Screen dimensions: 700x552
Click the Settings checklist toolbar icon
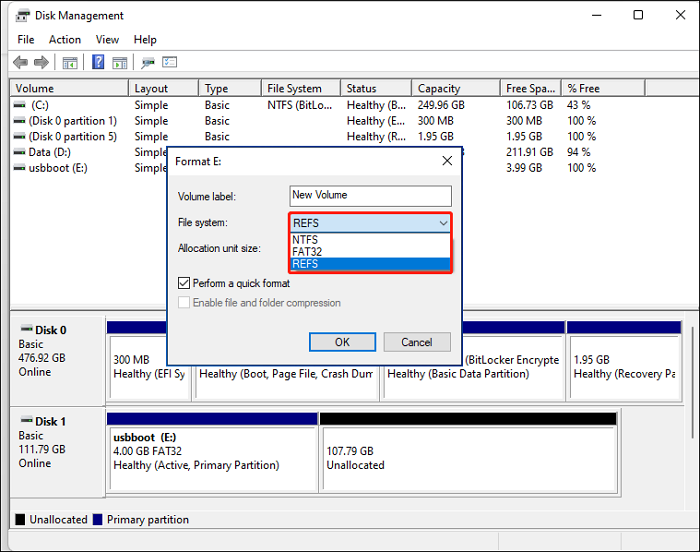170,62
